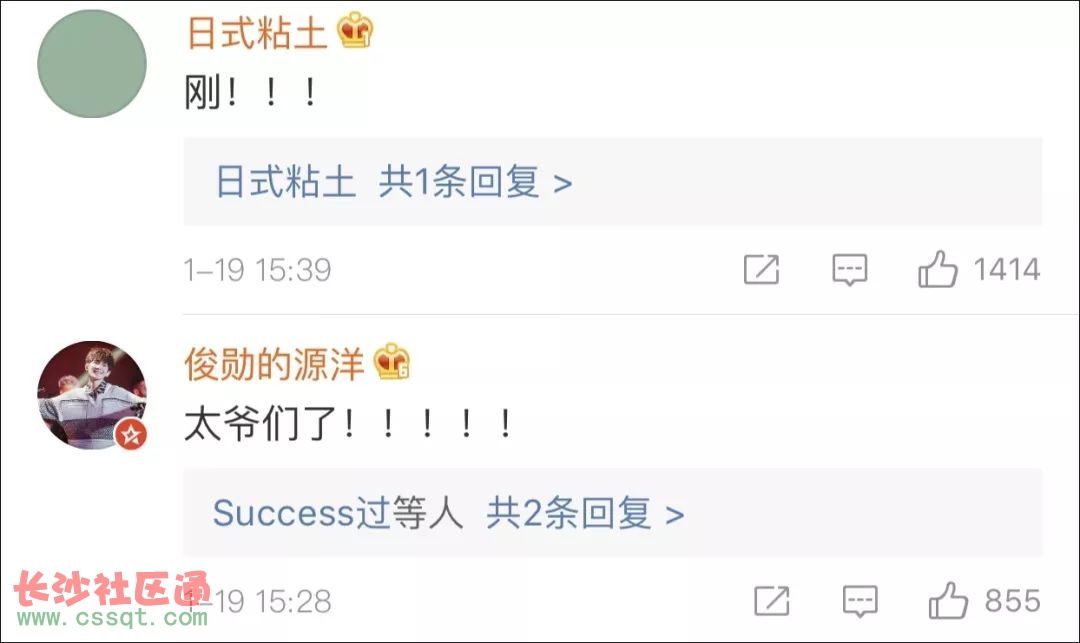Click the crown badge next to 日式粘土

[x=355, y=30]
